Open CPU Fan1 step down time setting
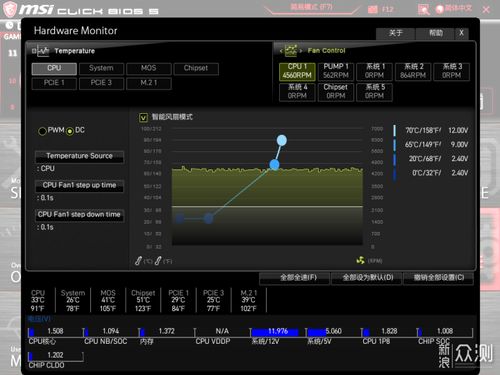The image size is (500, 375). [x=80, y=215]
